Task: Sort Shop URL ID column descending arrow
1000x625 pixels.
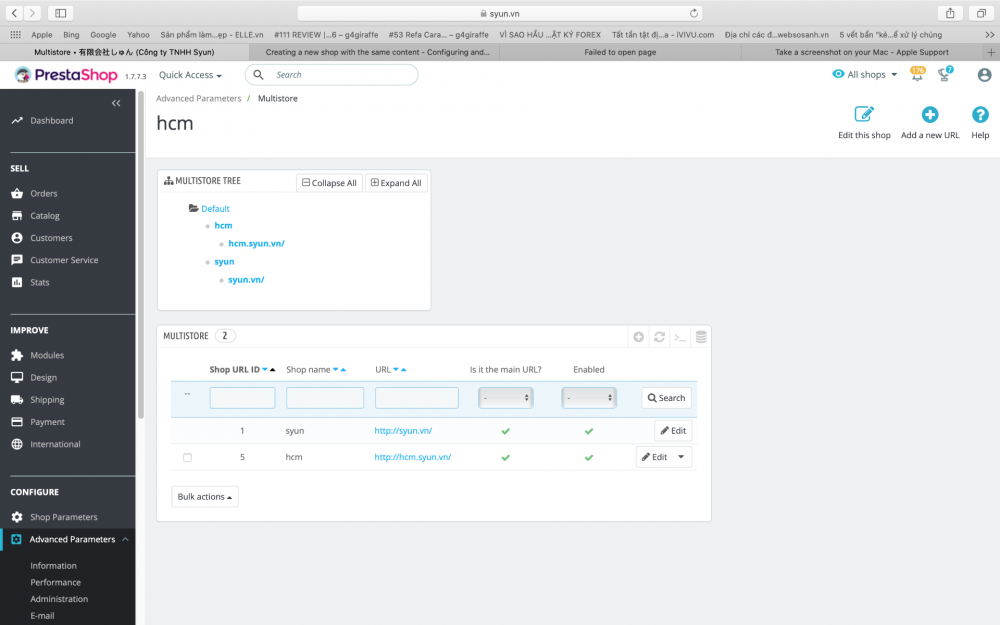Action: [x=265, y=370]
